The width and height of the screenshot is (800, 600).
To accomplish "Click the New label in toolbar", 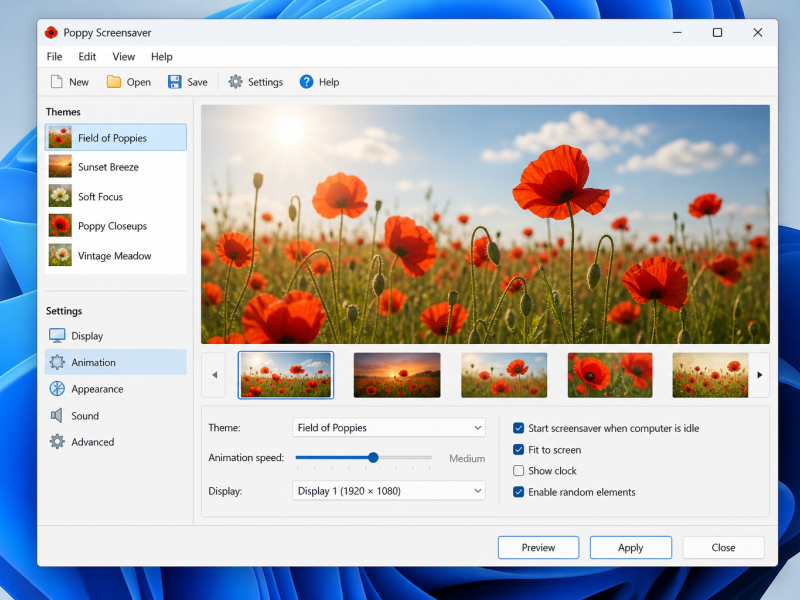I will 79,82.
